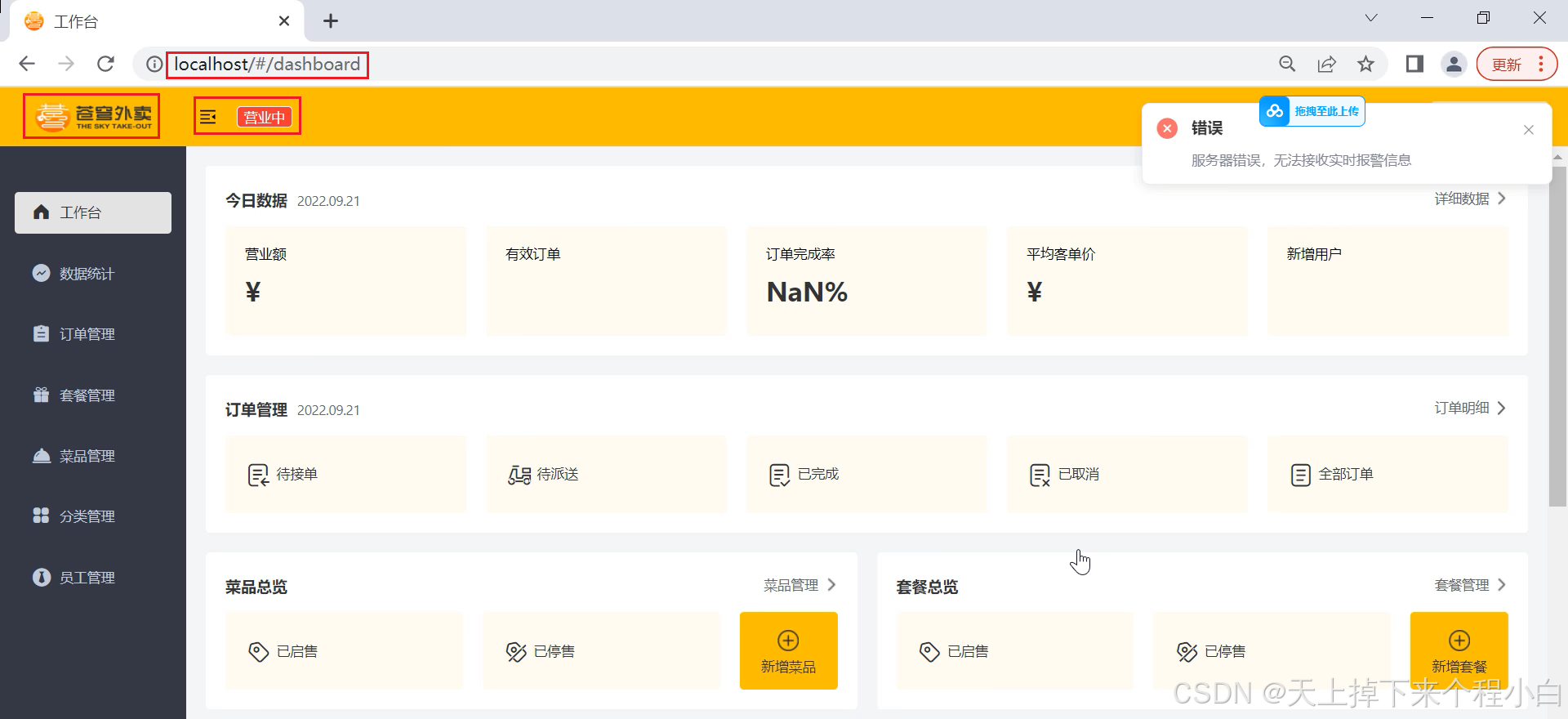Image resolution: width=1568 pixels, height=719 pixels.
Task: Open the browser zoom magnifier icon
Action: click(1288, 64)
